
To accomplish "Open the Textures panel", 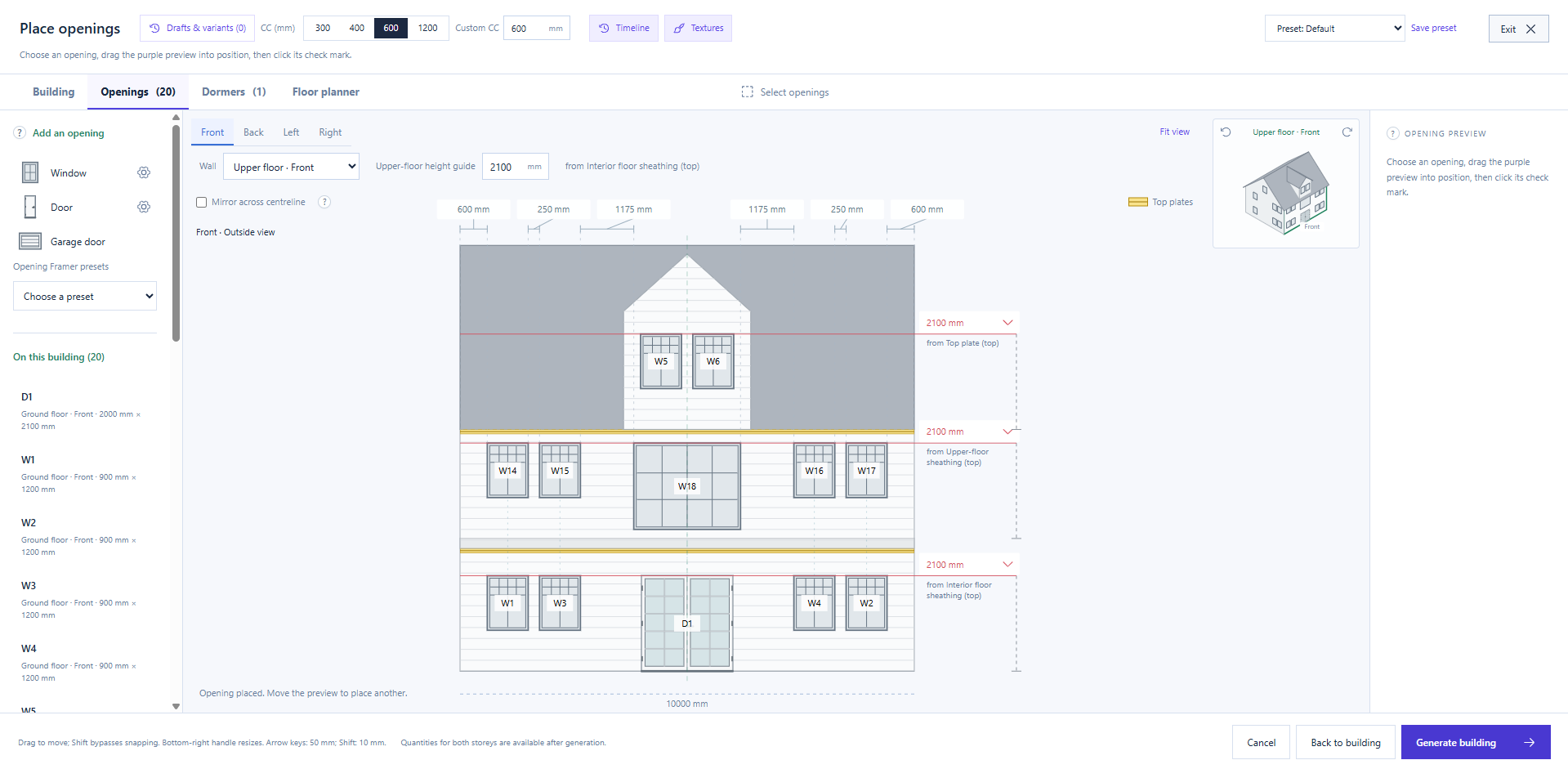I will pos(698,28).
